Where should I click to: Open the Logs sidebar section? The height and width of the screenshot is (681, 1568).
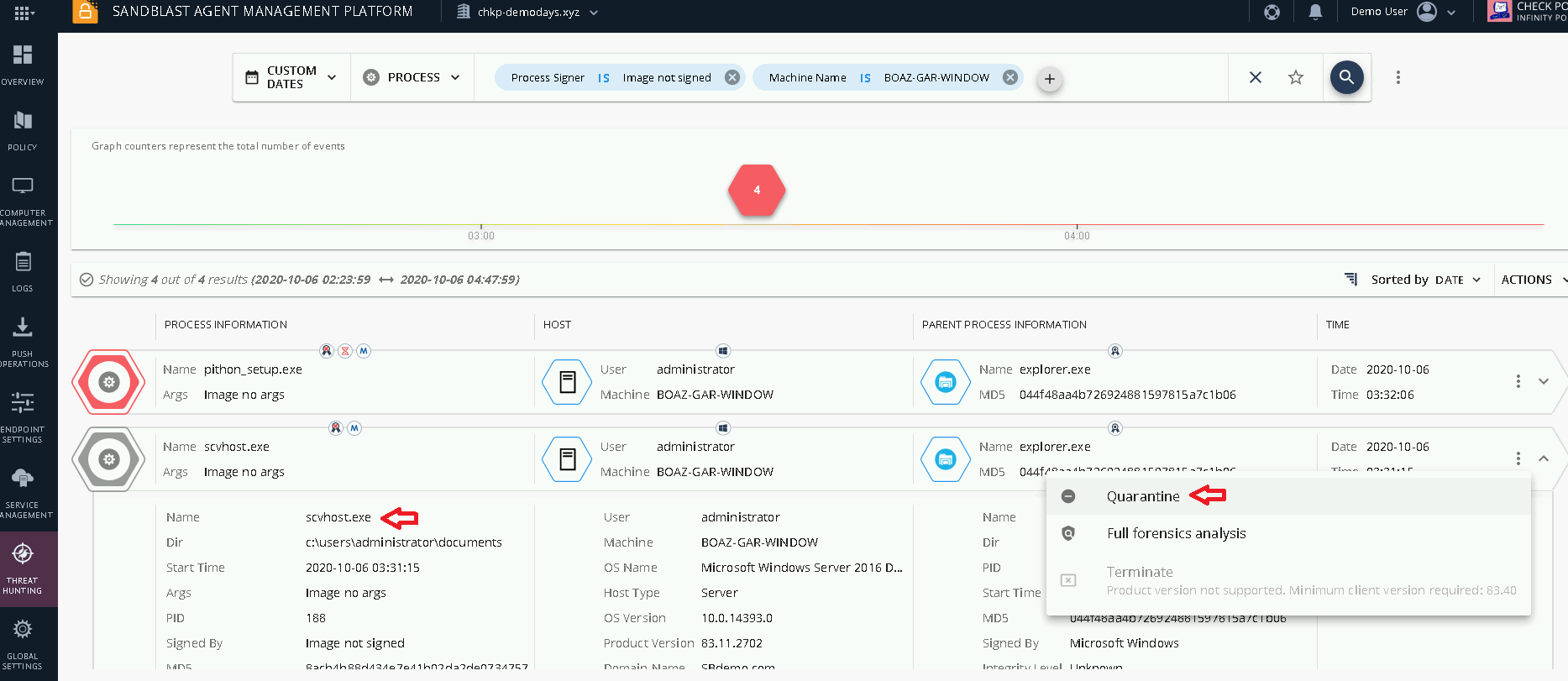pyautogui.click(x=23, y=271)
